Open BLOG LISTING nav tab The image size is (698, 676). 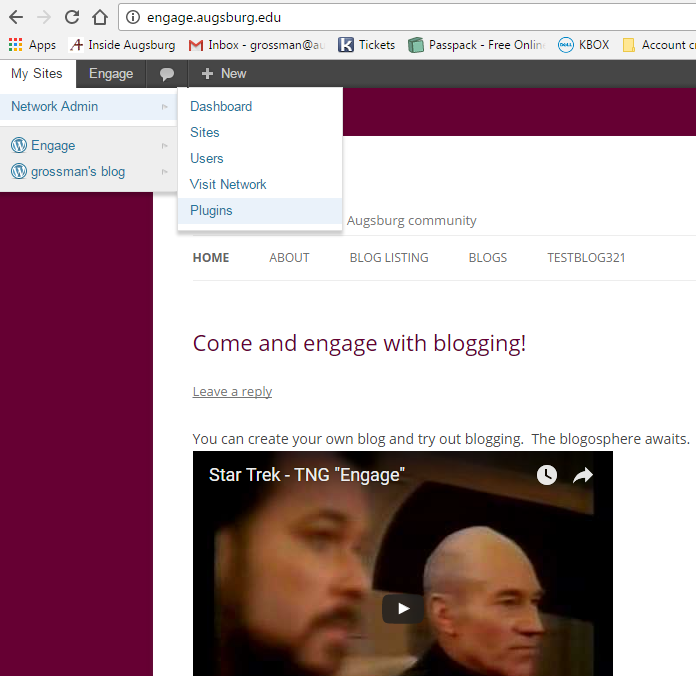389,258
